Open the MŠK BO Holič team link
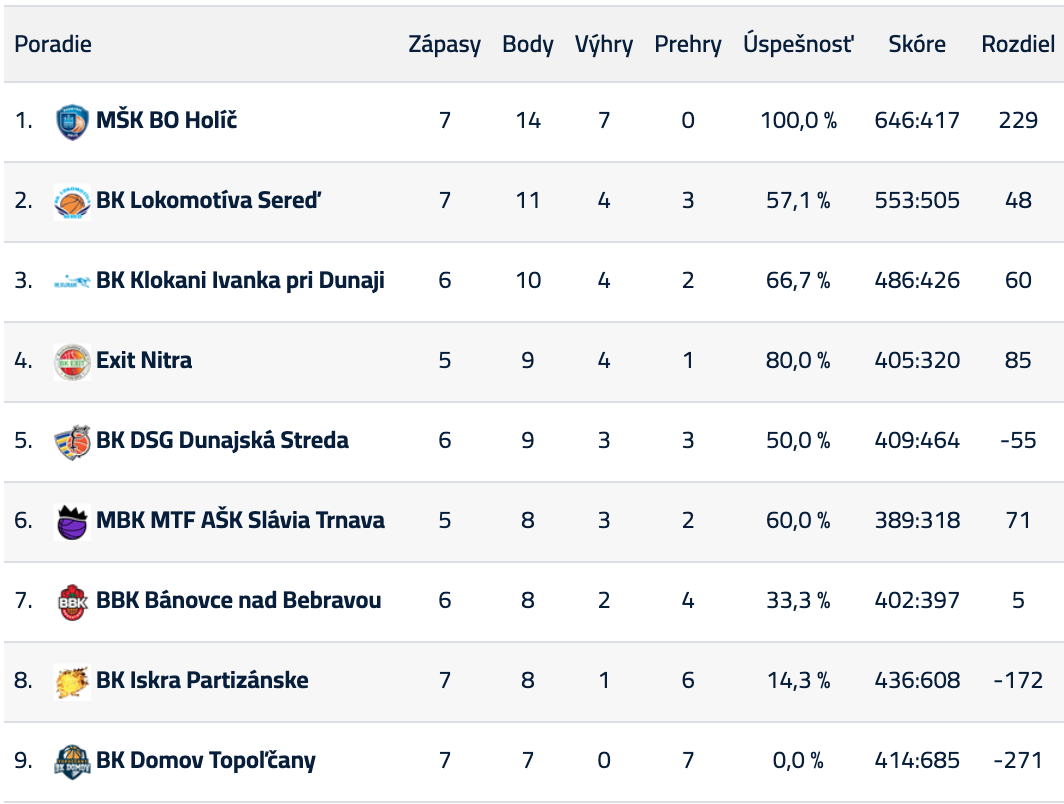 click(x=166, y=121)
